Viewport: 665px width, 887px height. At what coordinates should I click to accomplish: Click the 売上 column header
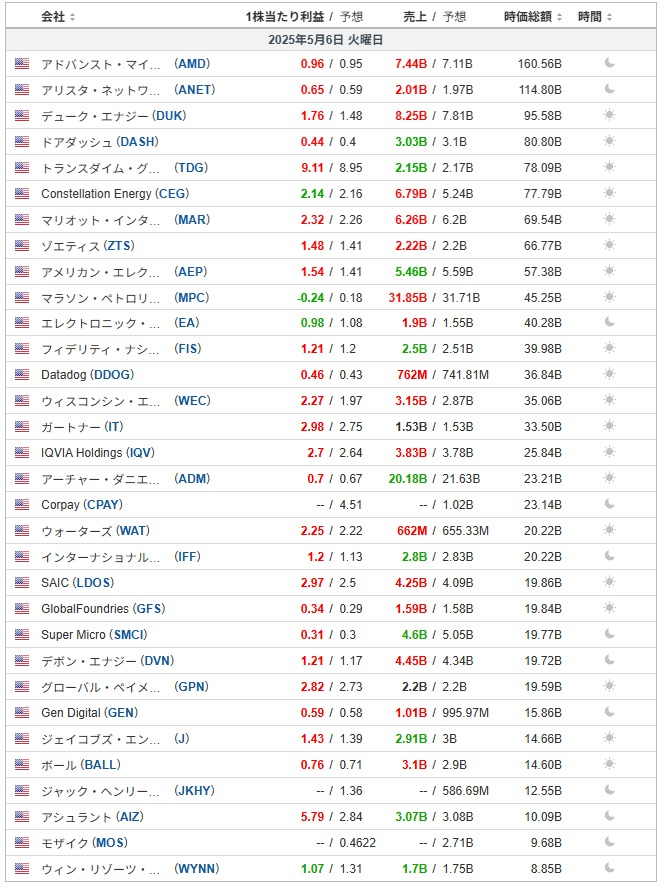click(414, 17)
